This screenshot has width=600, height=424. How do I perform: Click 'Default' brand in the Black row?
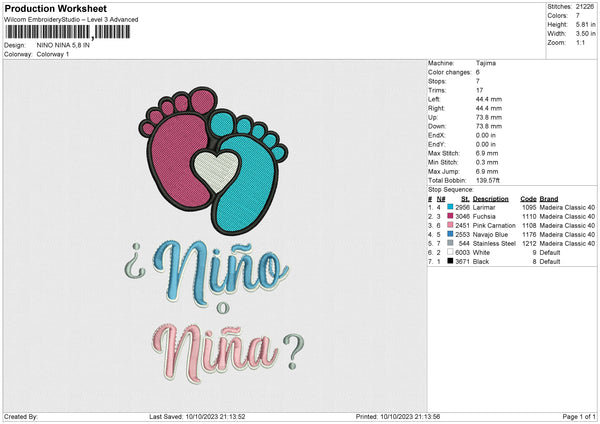tap(550, 262)
